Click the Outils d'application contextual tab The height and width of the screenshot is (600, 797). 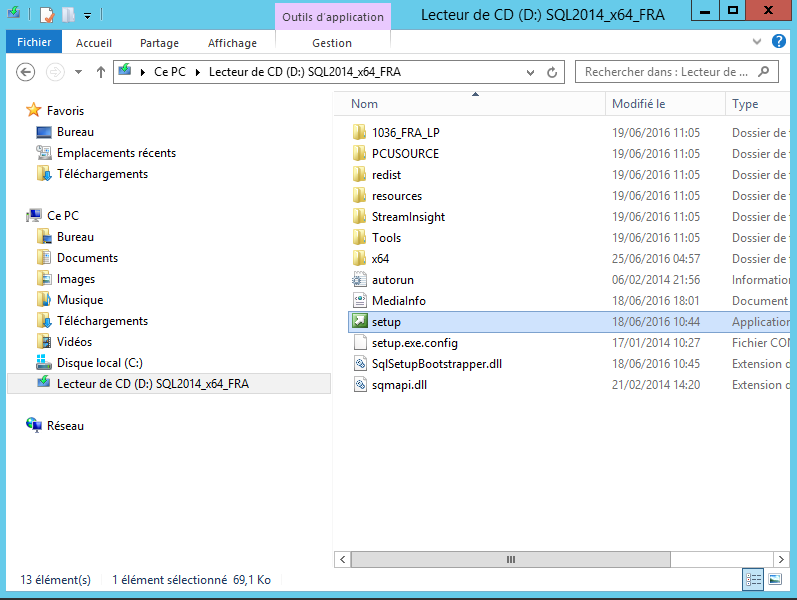333,17
